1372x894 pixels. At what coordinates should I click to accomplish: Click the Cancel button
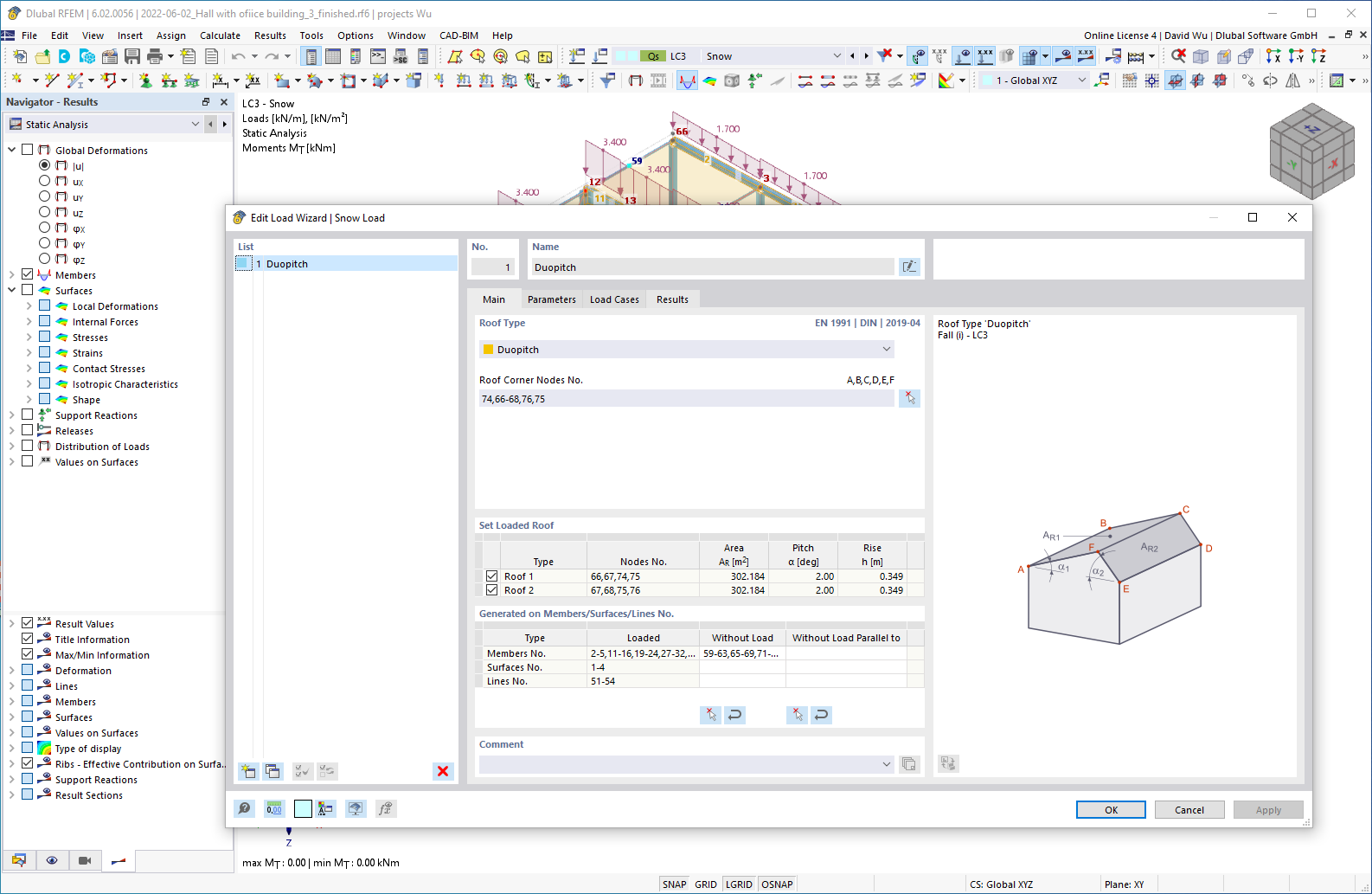(1189, 810)
